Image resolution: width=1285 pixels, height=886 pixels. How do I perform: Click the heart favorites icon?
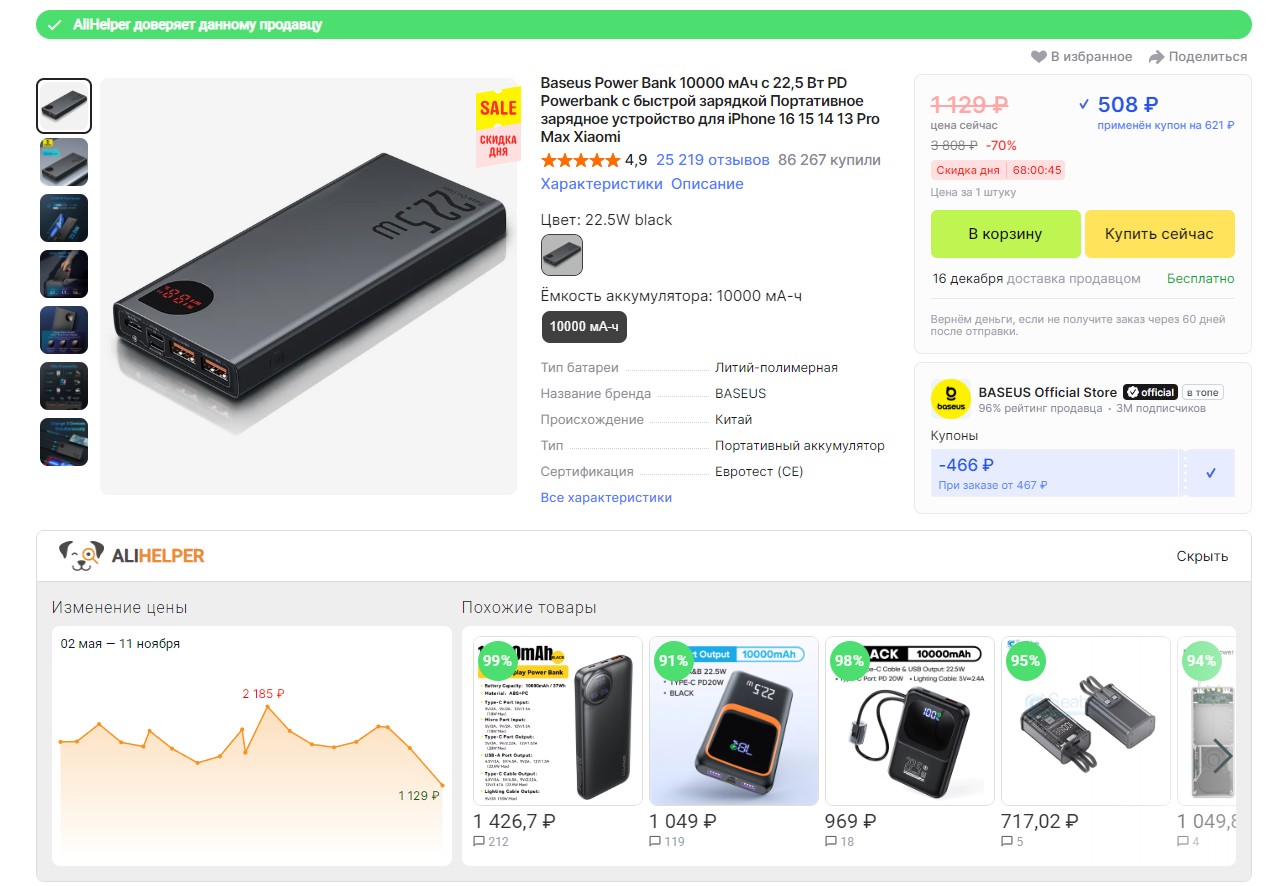pyautogui.click(x=1039, y=57)
